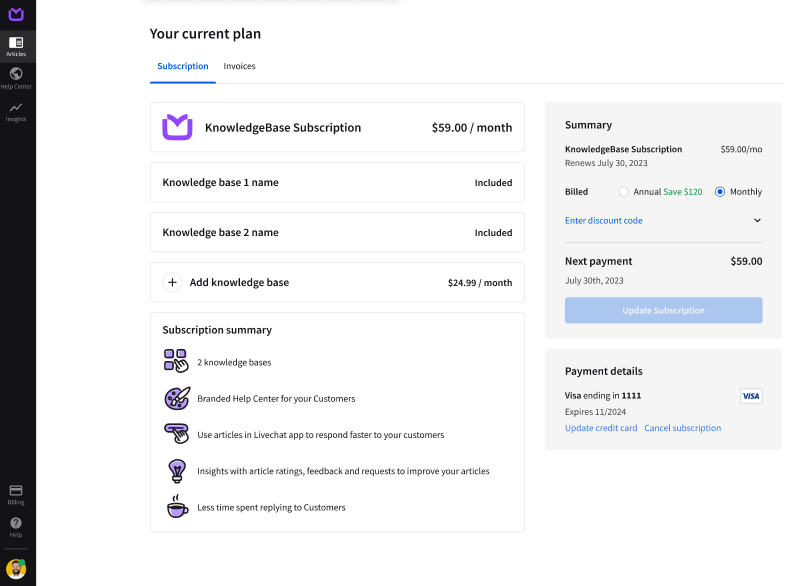The width and height of the screenshot is (798, 586).
Task: Click the 'Next payment' heading
Action: [598, 261]
